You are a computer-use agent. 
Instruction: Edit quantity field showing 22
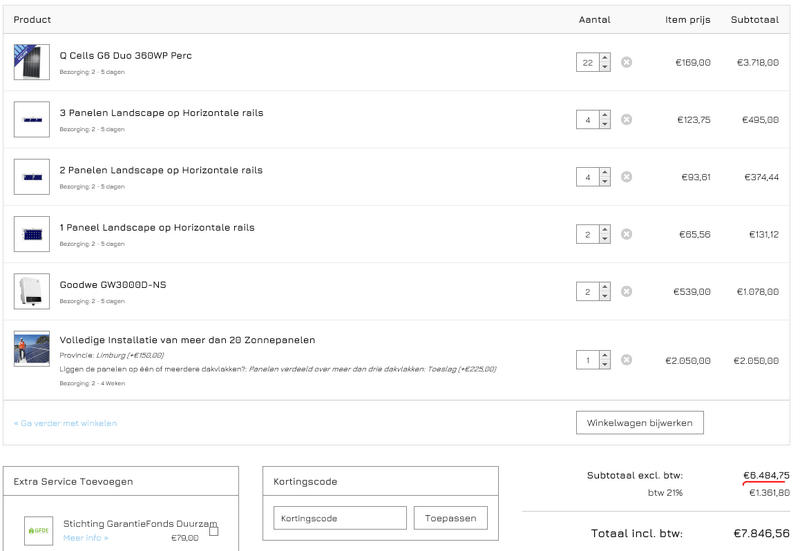coord(588,62)
